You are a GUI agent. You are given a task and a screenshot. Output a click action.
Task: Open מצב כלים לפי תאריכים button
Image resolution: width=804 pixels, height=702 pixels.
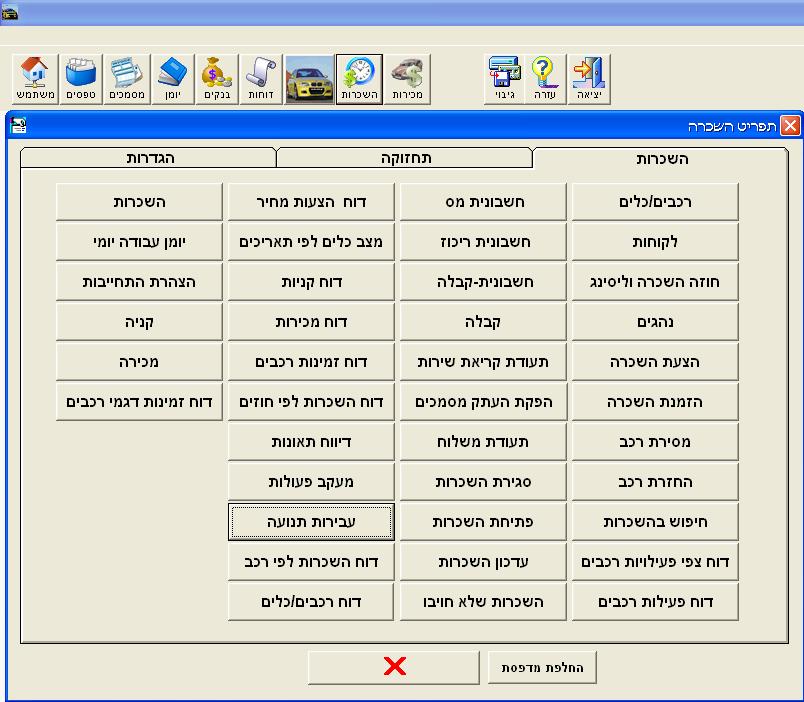pyautogui.click(x=311, y=242)
